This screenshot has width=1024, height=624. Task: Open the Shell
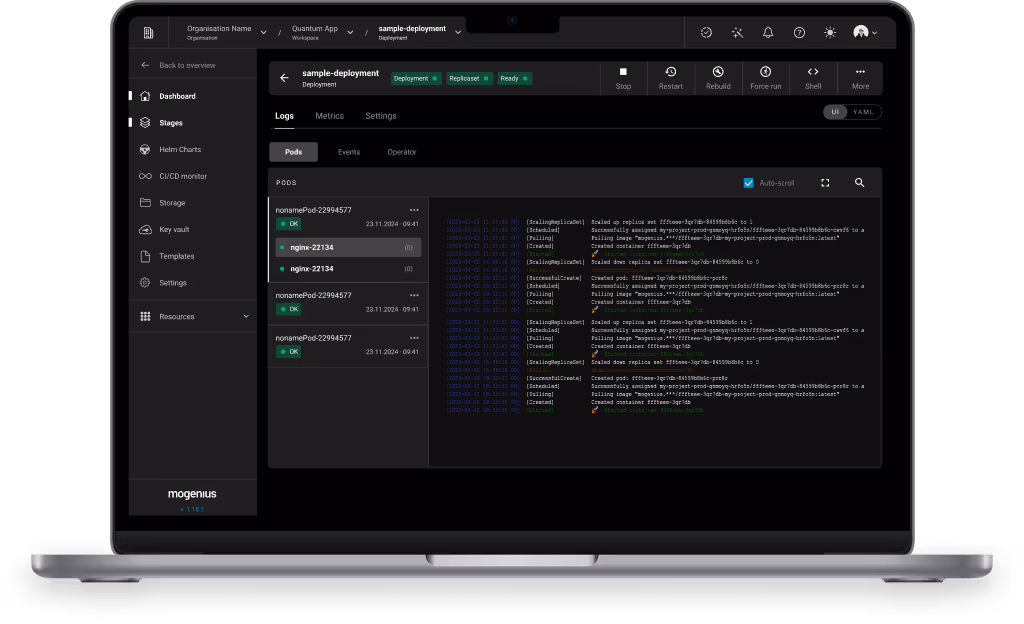point(813,78)
